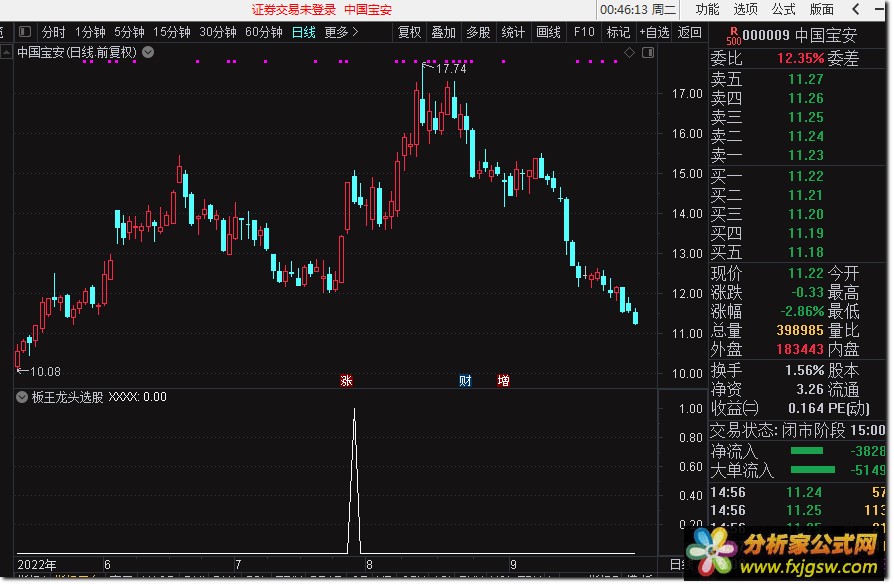Open the 功能 menu

(x=708, y=9)
